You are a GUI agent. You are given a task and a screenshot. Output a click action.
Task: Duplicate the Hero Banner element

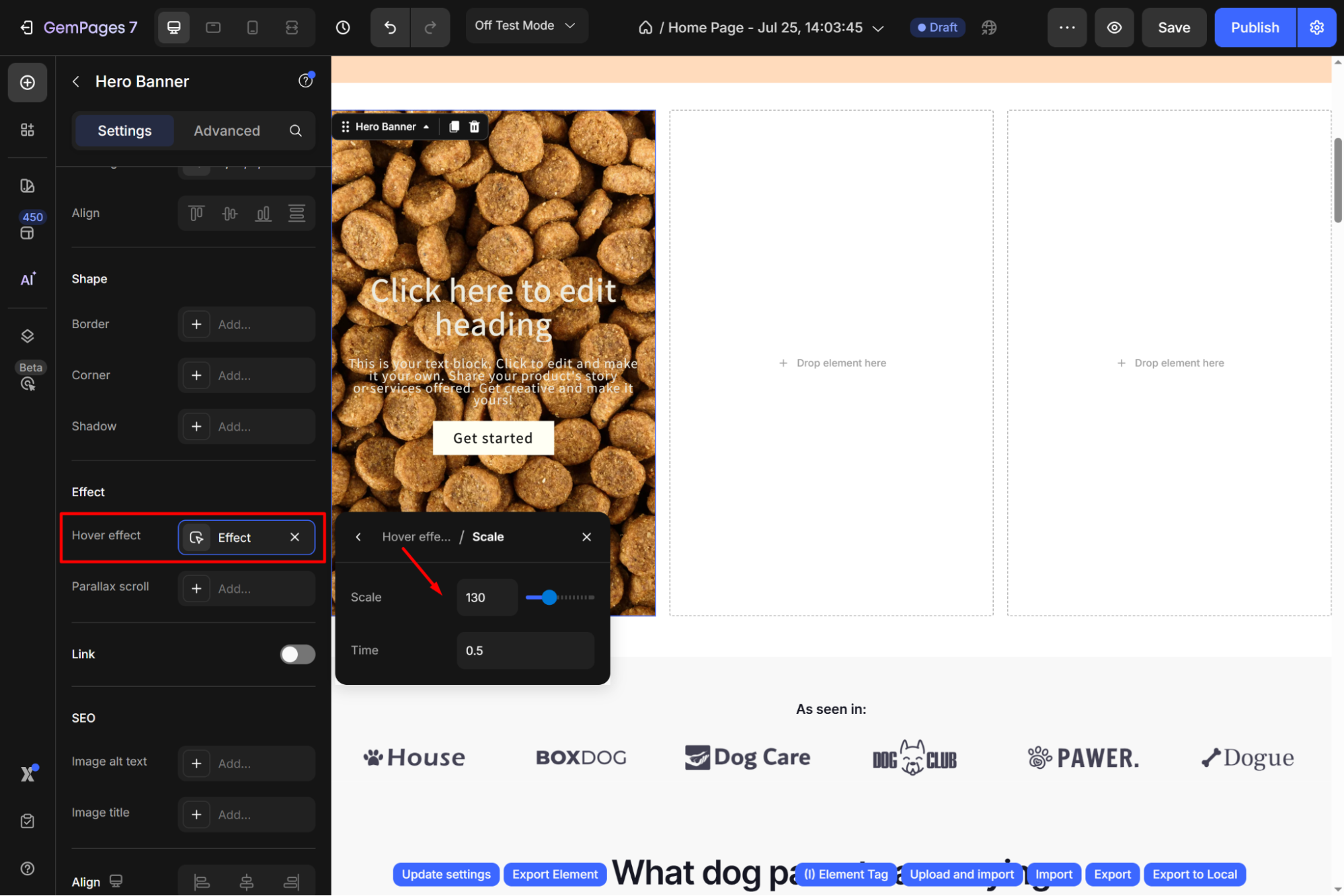pos(454,126)
